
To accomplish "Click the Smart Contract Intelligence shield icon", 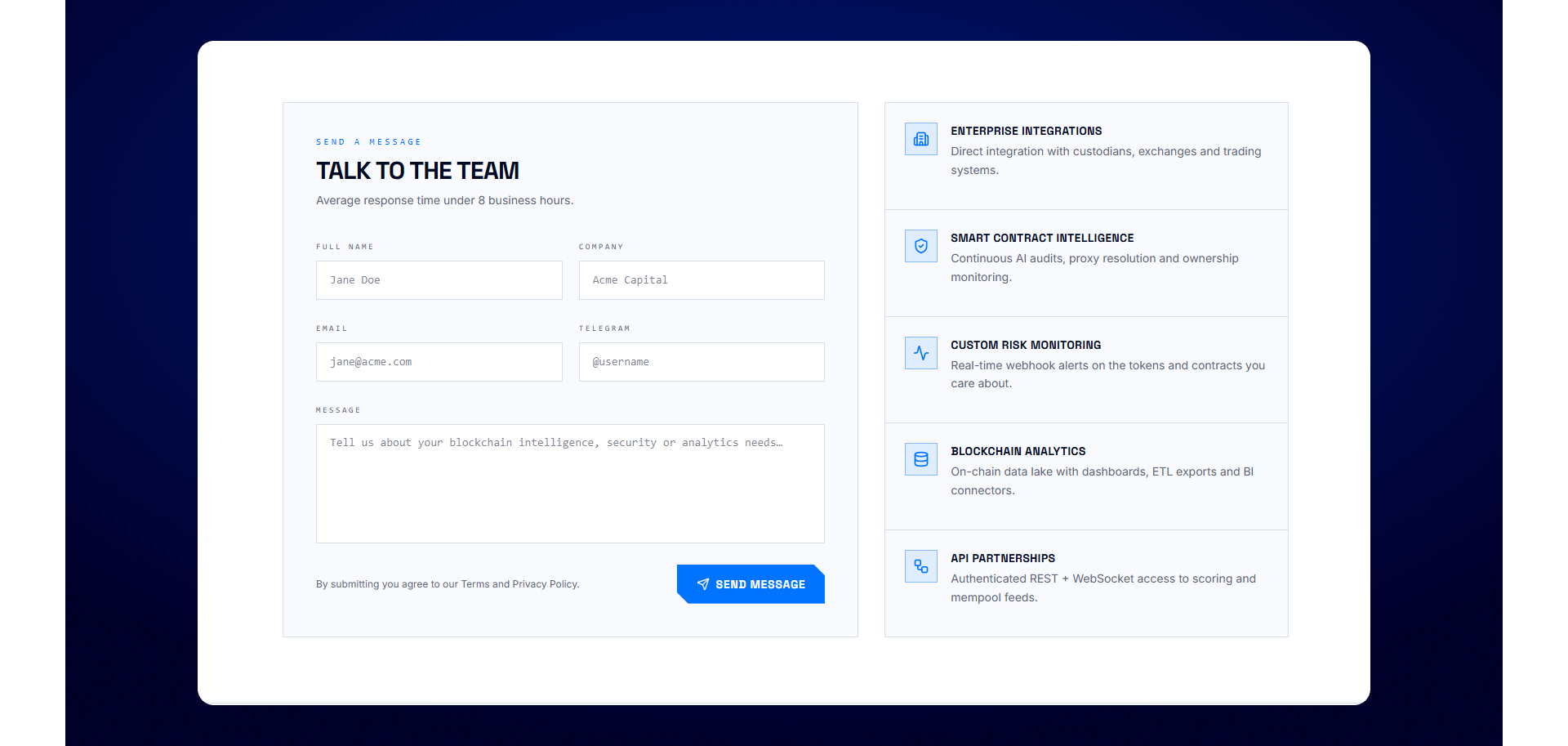I will point(921,246).
